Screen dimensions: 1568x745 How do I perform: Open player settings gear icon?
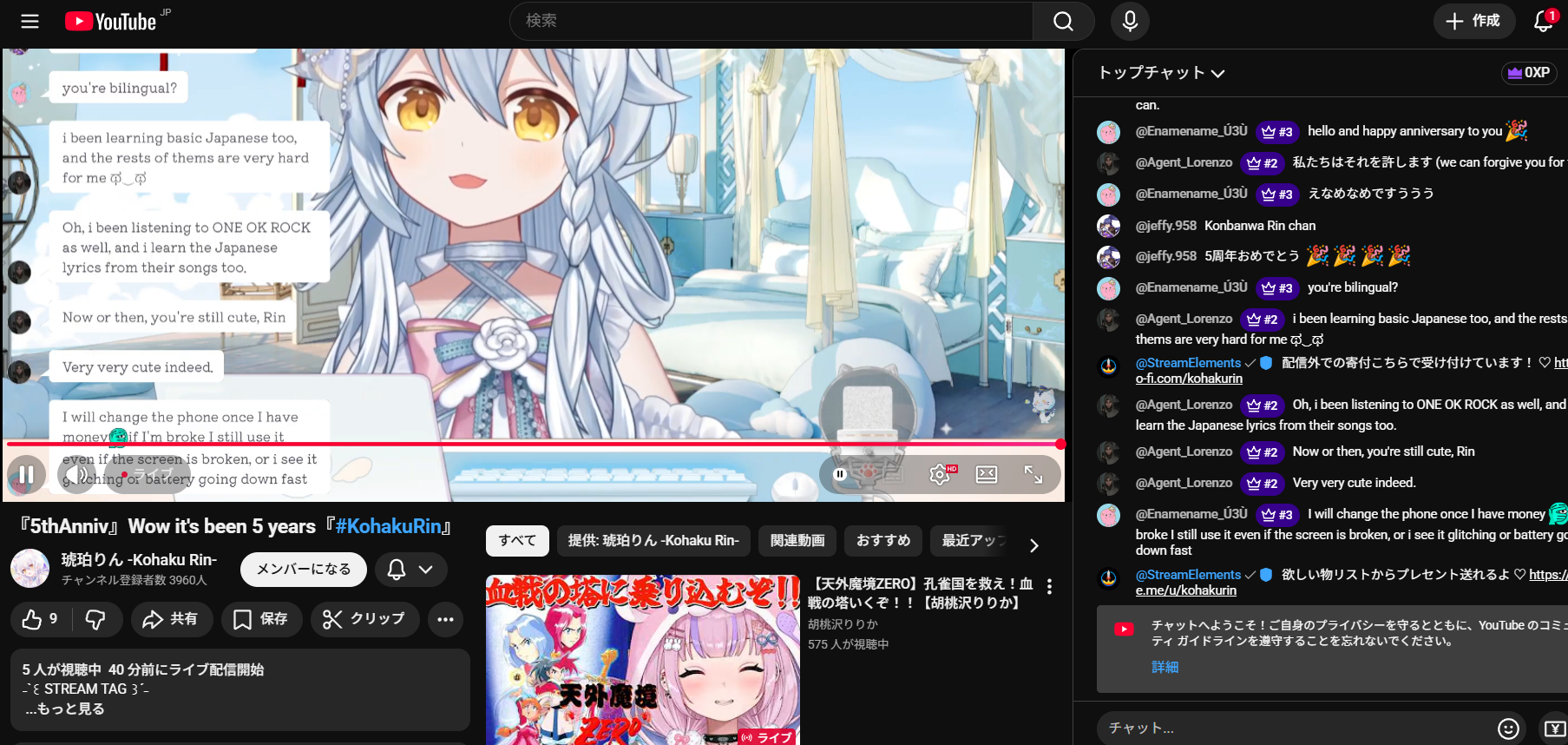[x=940, y=474]
